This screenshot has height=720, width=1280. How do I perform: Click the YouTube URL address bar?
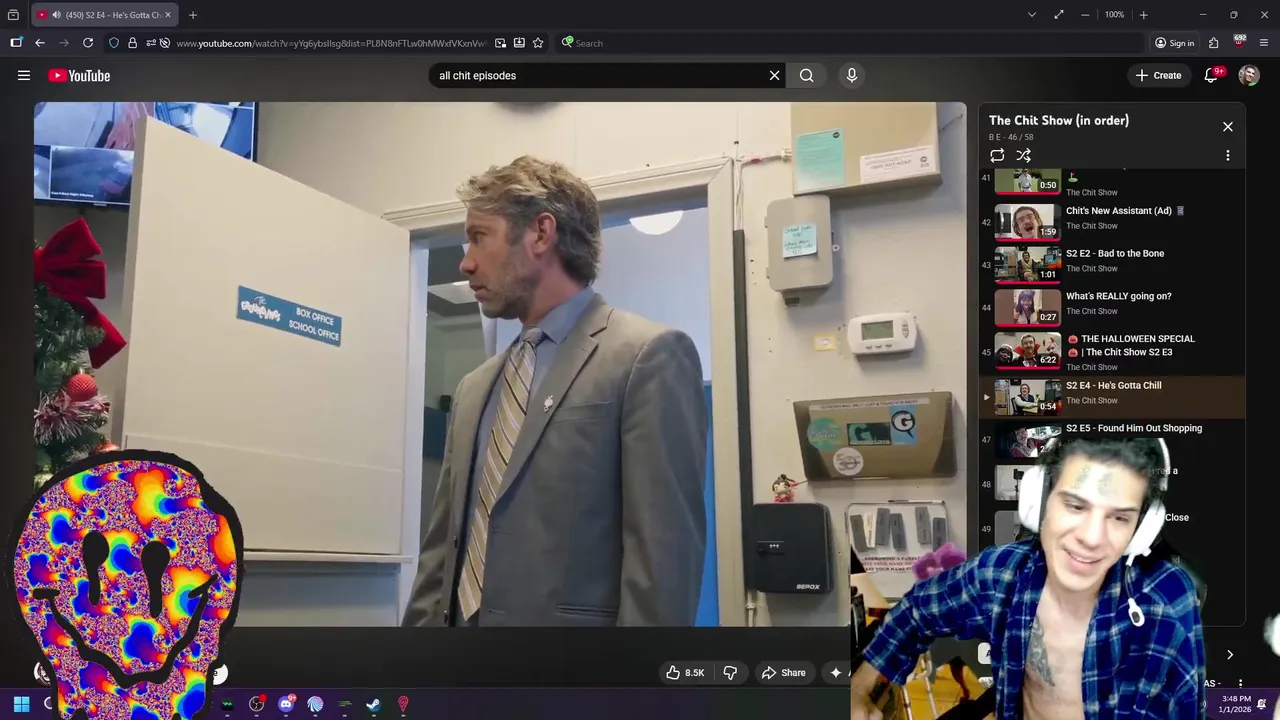click(x=330, y=43)
